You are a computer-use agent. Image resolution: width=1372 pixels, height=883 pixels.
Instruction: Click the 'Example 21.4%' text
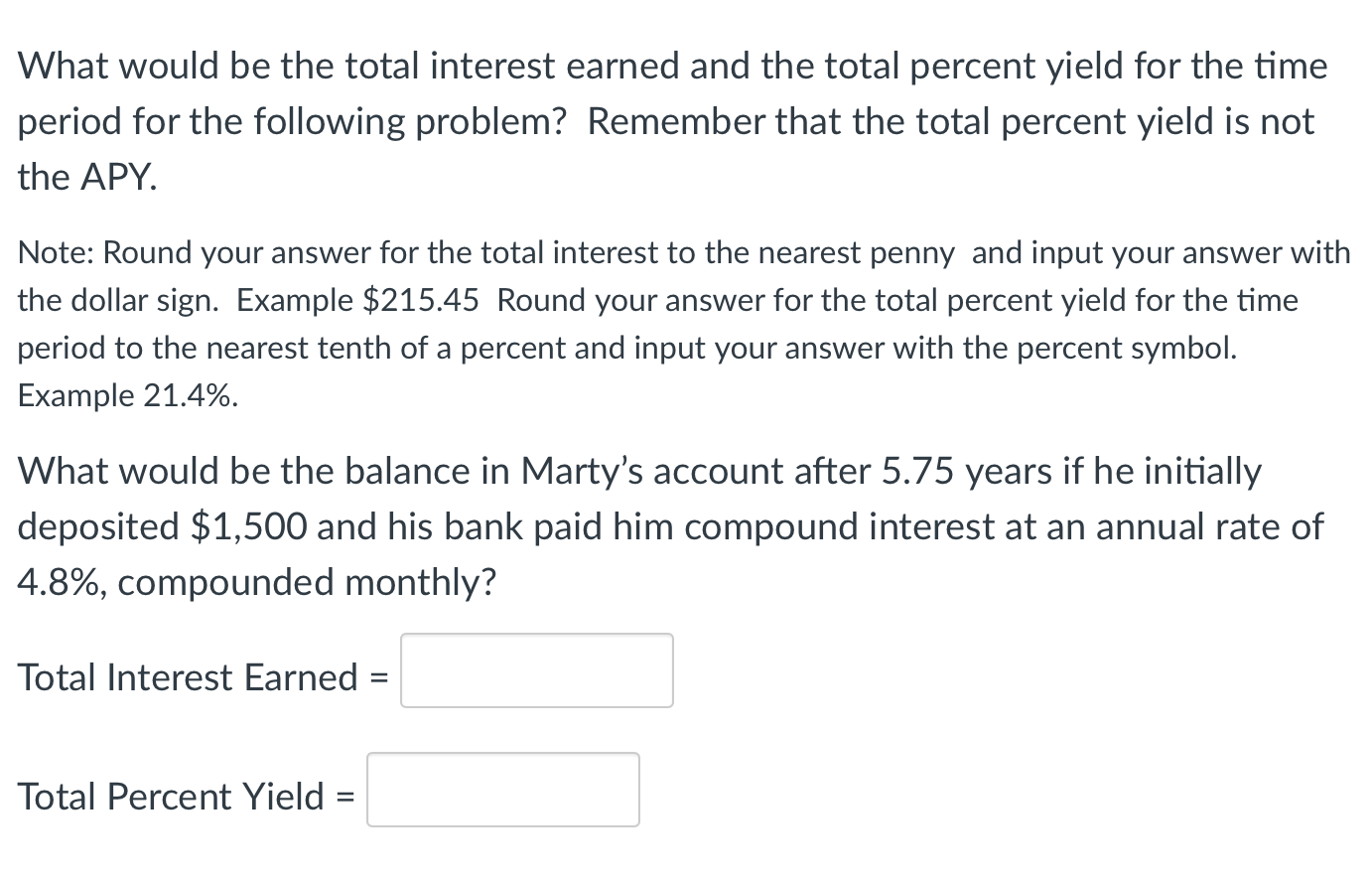(x=127, y=395)
